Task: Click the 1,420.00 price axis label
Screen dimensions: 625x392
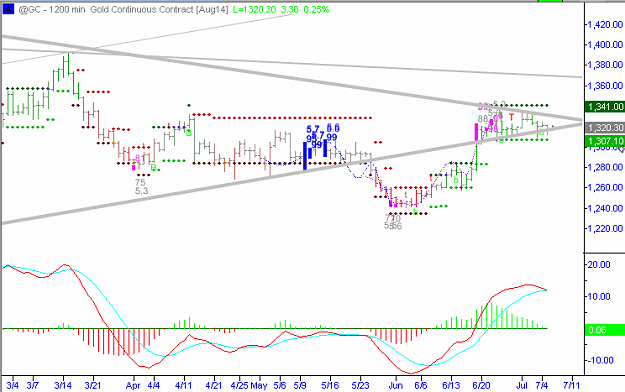Action: pyautogui.click(x=605, y=25)
